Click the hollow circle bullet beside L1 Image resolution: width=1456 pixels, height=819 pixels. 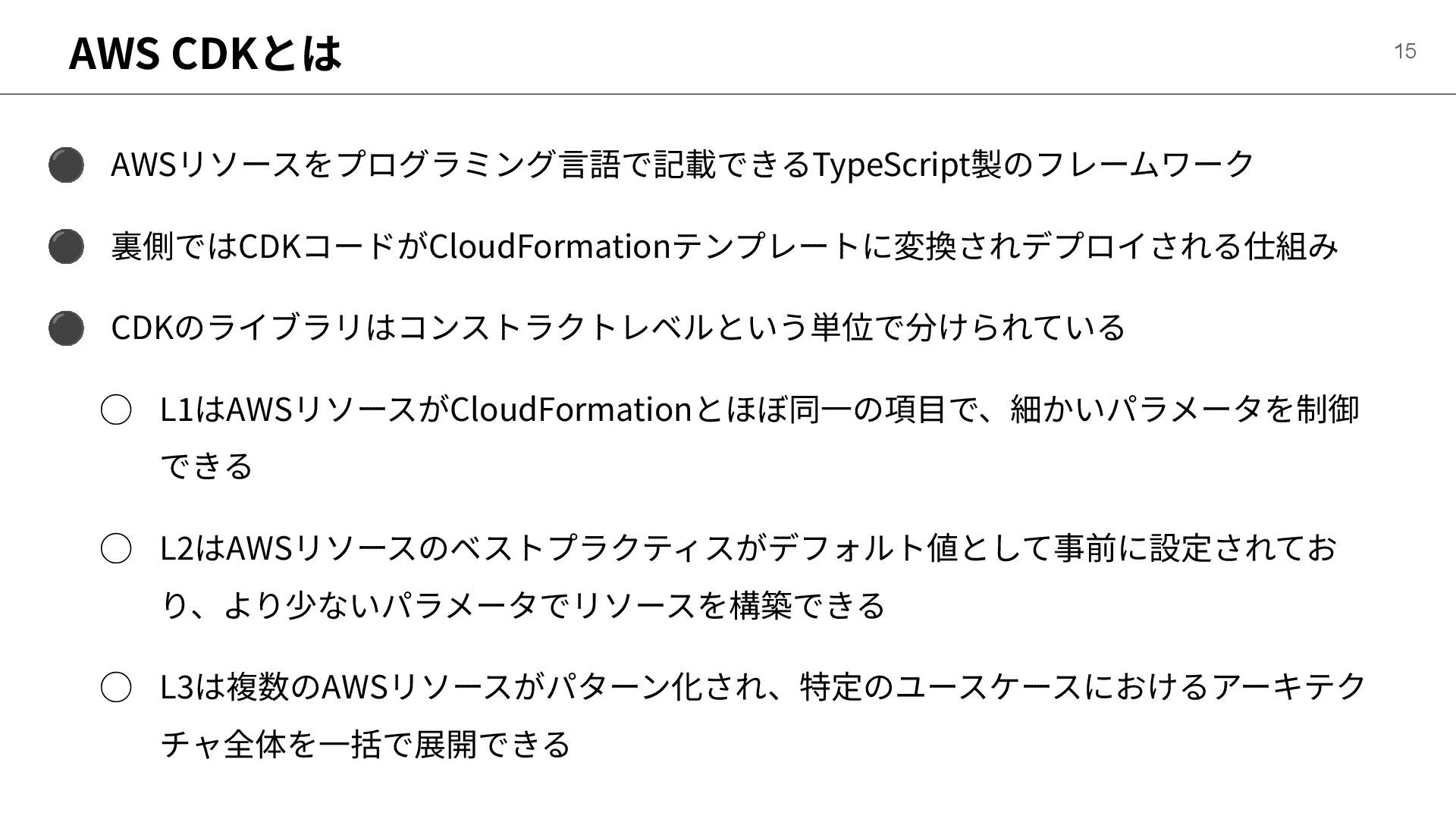coord(116,409)
